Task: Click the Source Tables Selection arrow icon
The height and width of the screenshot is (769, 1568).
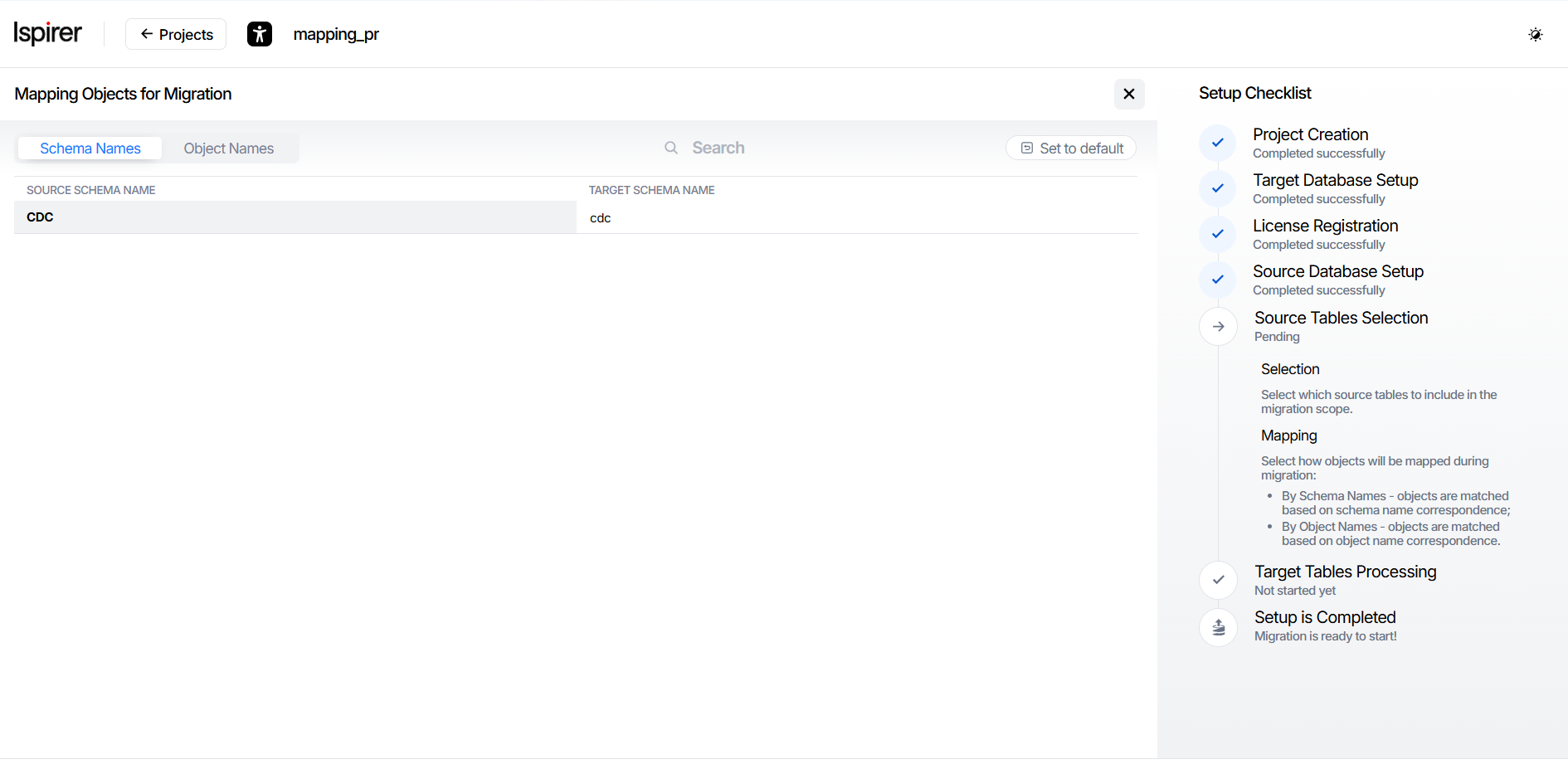Action: [x=1218, y=326]
